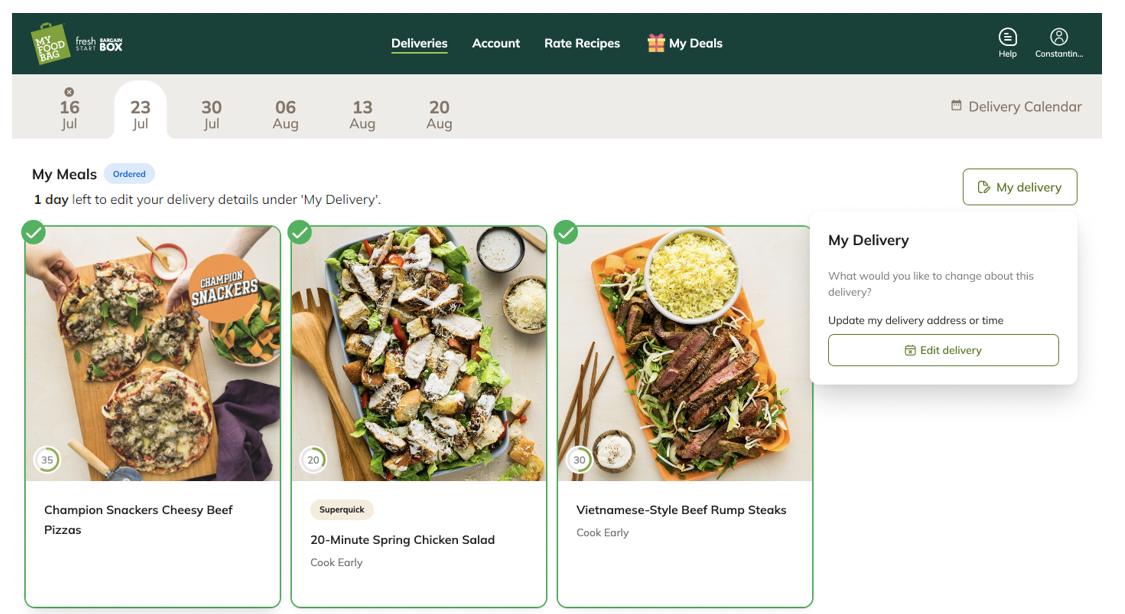Open the Spring Chicken Salad photo
The image size is (1125, 614).
point(419,354)
